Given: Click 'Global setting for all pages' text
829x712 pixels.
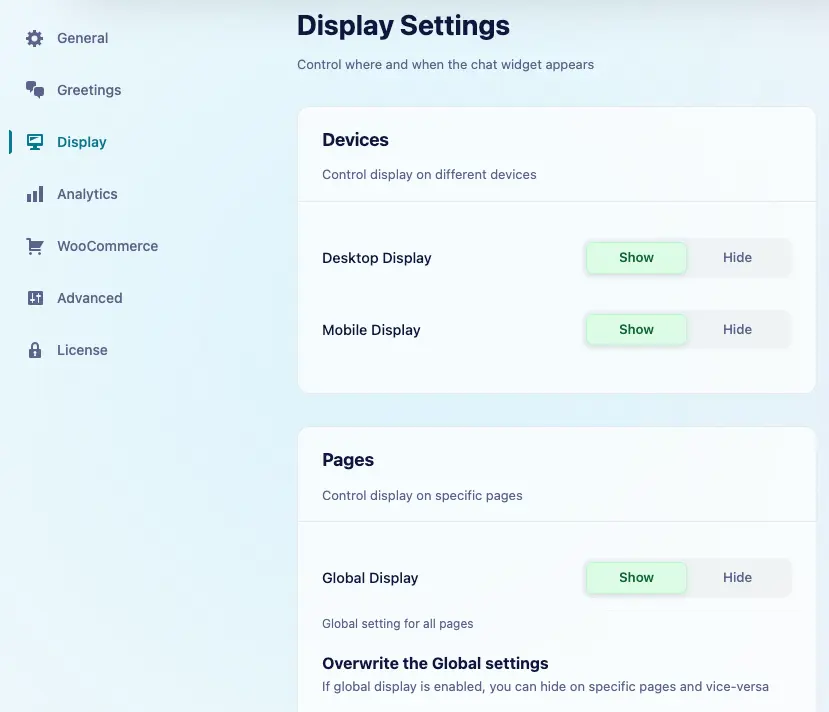Looking at the screenshot, I should pos(398,624).
